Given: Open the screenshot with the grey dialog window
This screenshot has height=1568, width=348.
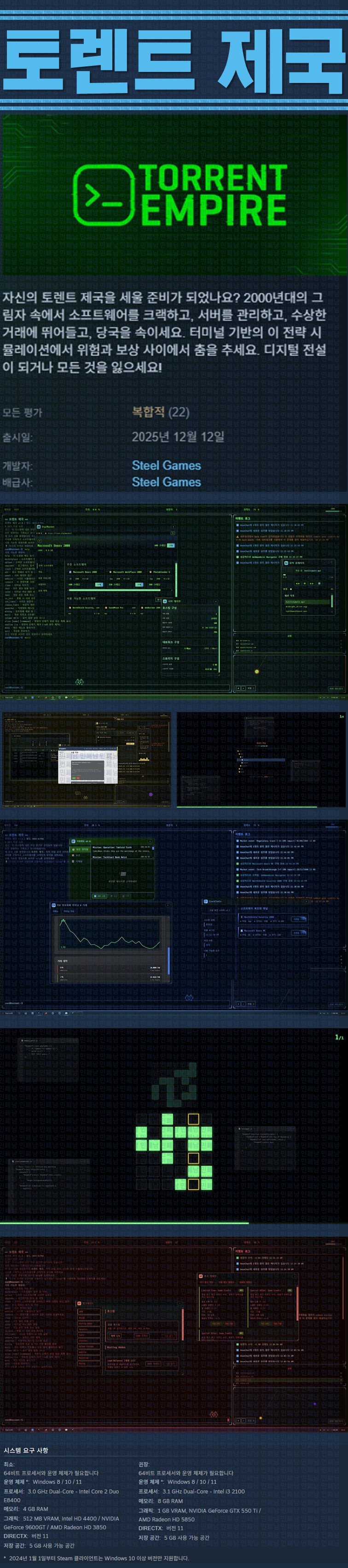Looking at the screenshot, I should [x=87, y=759].
